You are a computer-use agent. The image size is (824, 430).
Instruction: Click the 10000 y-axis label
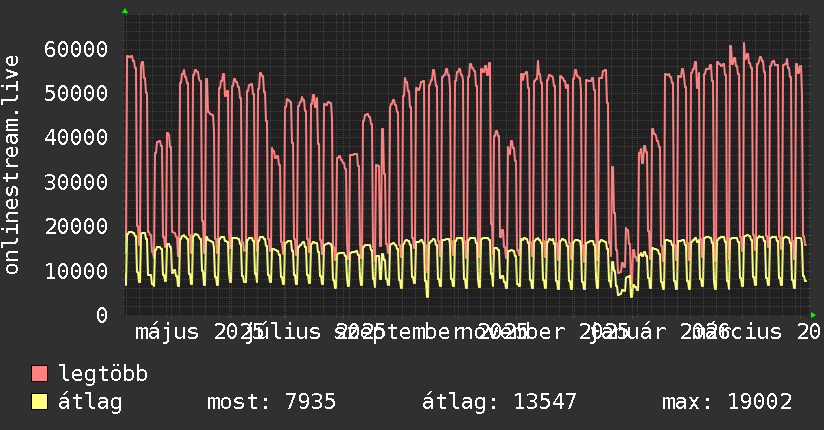[x=76, y=271]
